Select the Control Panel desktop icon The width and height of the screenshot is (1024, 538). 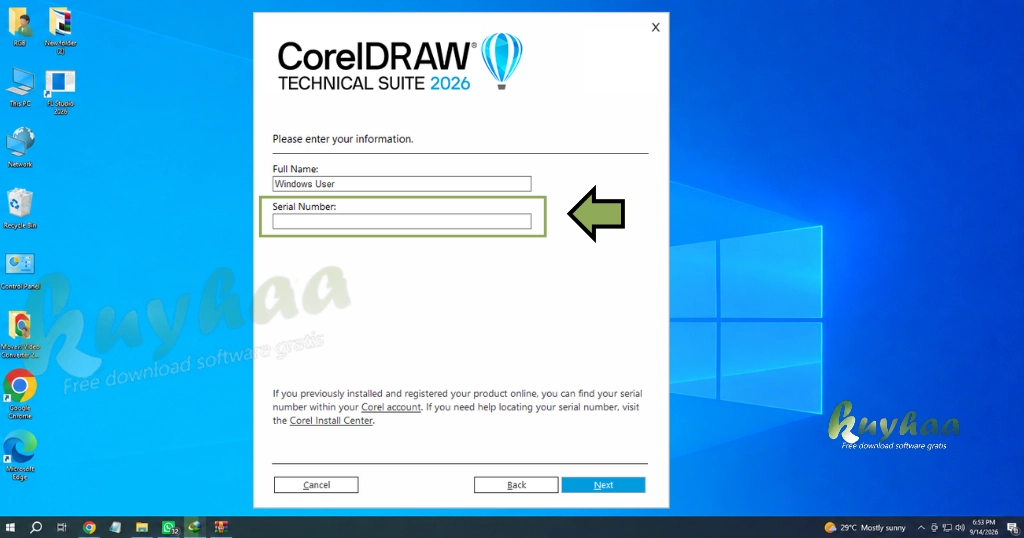click(x=20, y=272)
